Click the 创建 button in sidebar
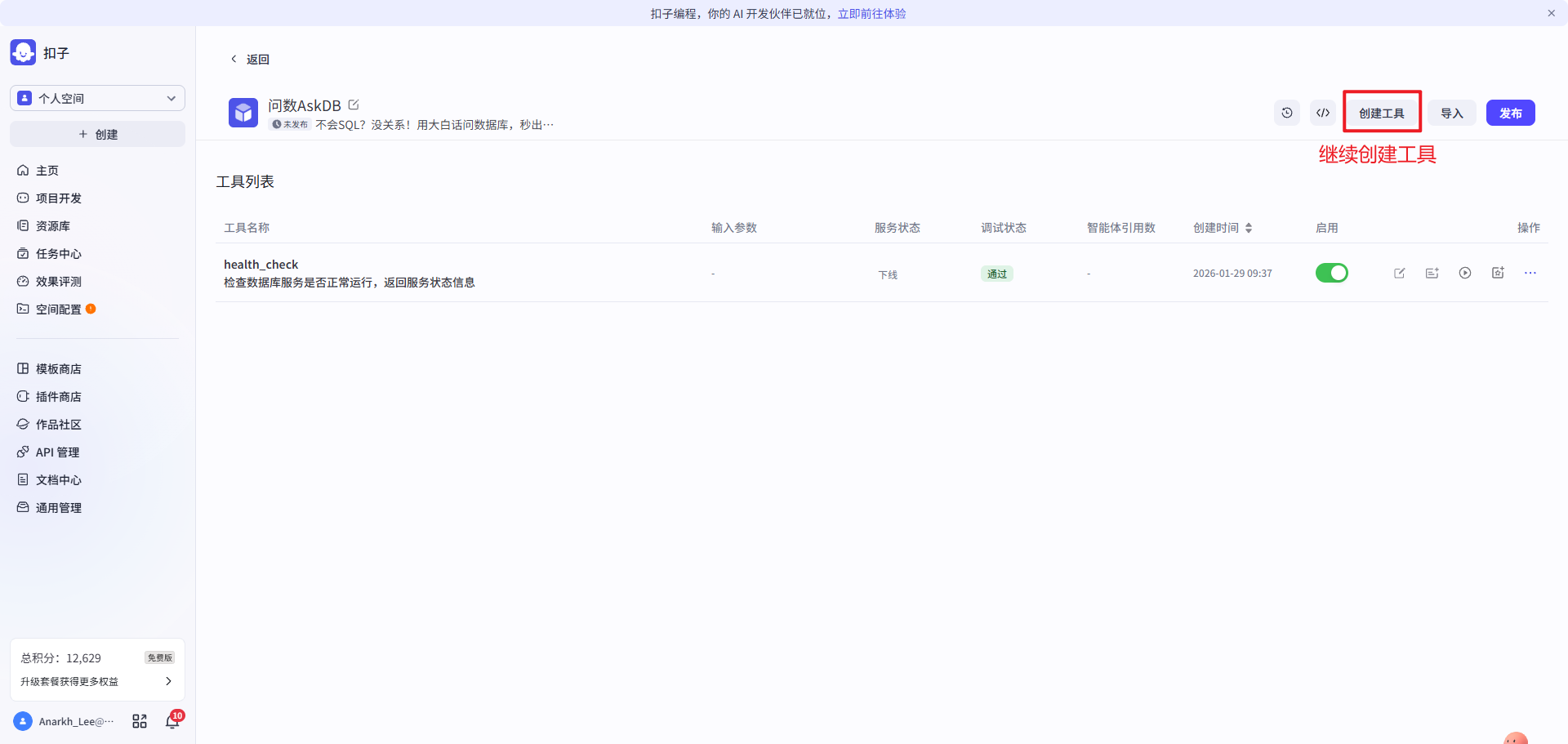The height and width of the screenshot is (744, 1568). pos(97,134)
